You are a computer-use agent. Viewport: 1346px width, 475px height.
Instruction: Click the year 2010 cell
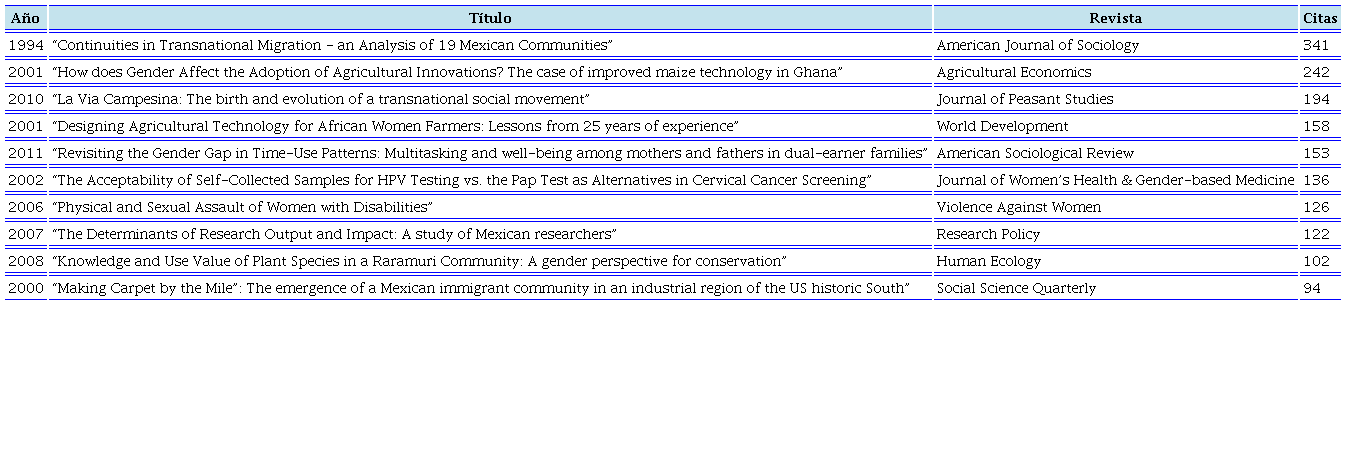tap(25, 99)
